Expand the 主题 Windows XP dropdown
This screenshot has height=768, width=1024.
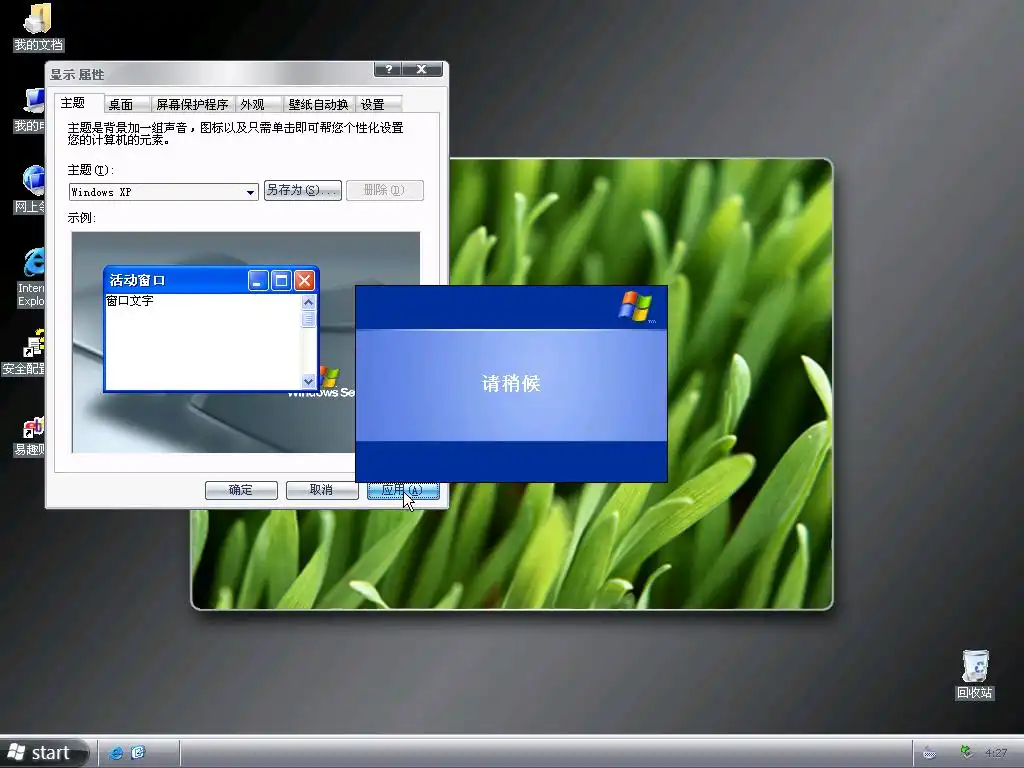(250, 192)
